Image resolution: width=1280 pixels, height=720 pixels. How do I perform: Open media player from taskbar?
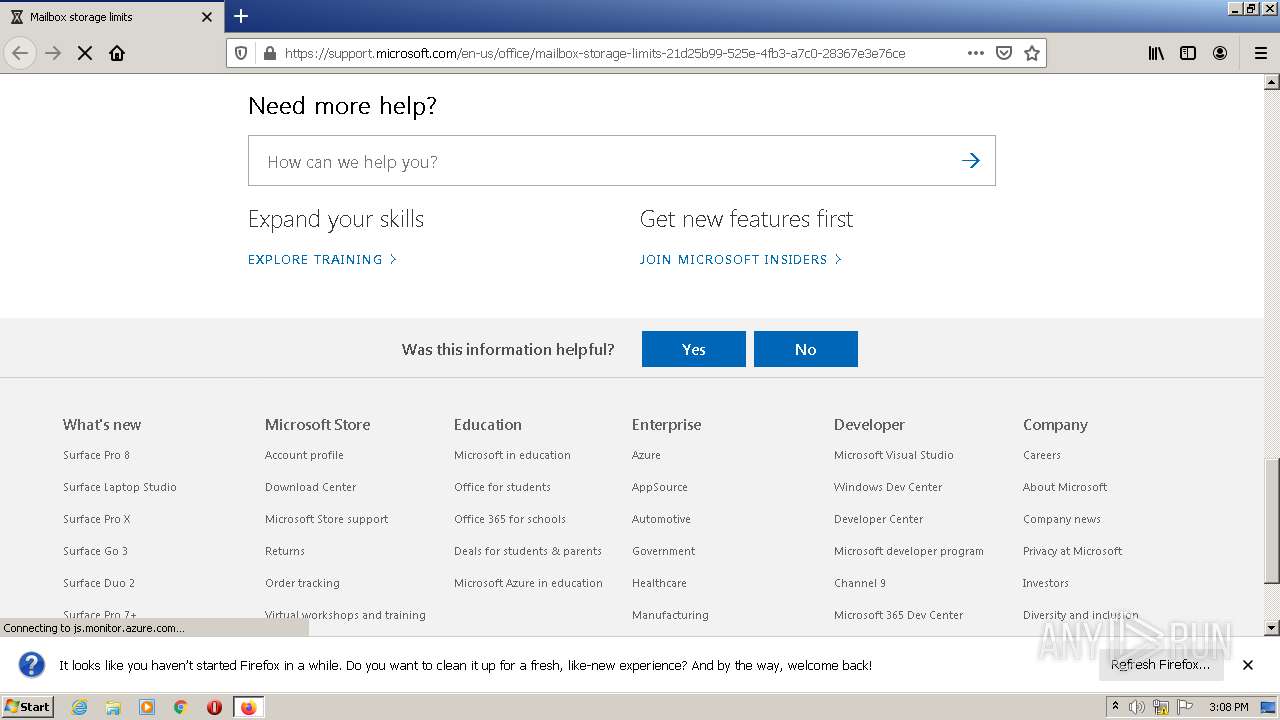pyautogui.click(x=147, y=707)
